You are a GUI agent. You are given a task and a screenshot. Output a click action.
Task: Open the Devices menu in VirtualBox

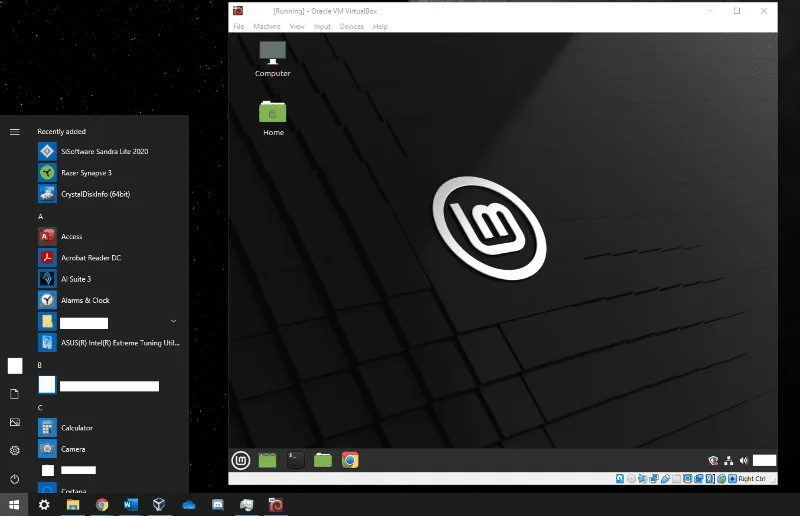pyautogui.click(x=352, y=27)
